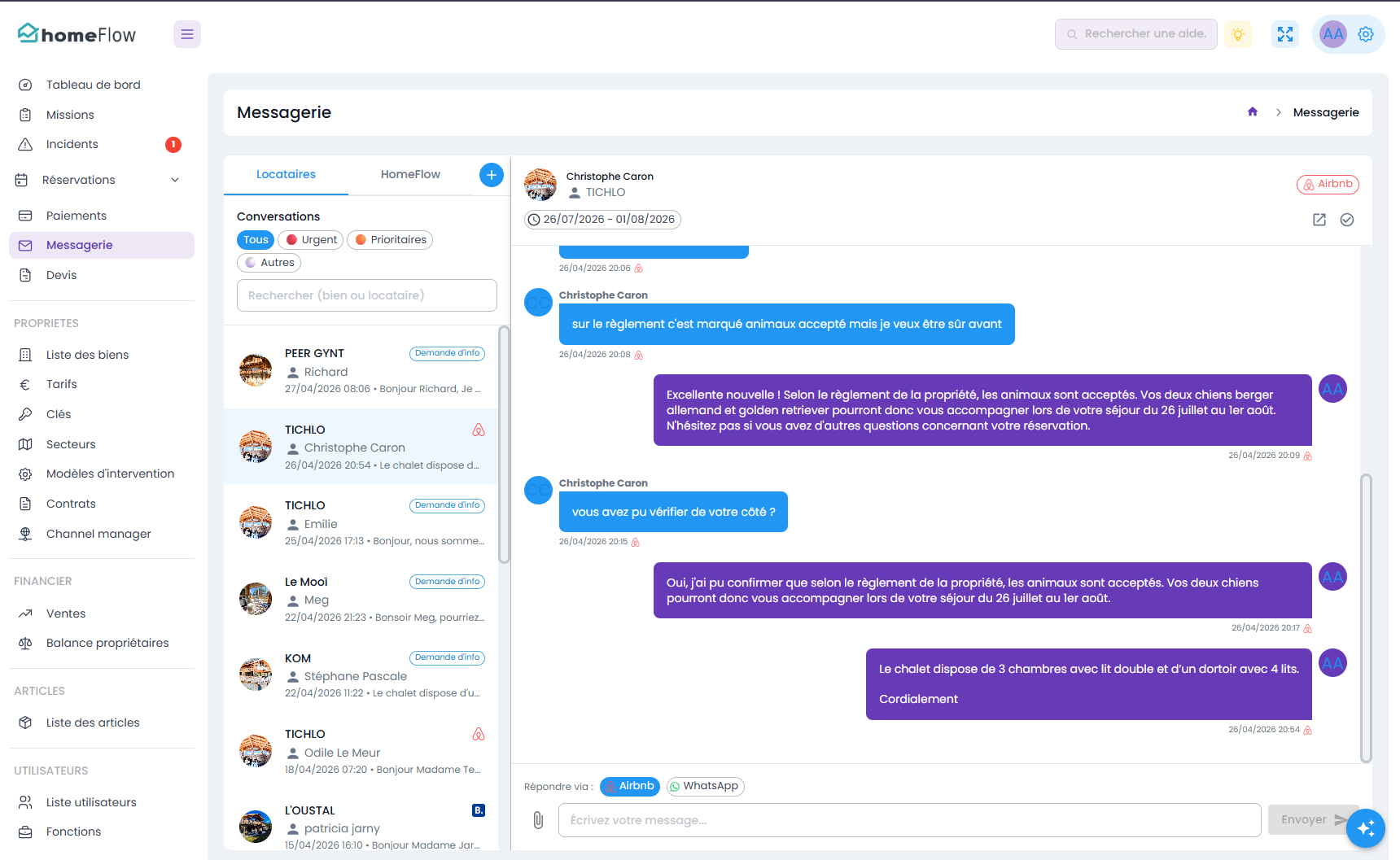1400x860 pixels.
Task: Open Incidents section
Action: point(102,144)
